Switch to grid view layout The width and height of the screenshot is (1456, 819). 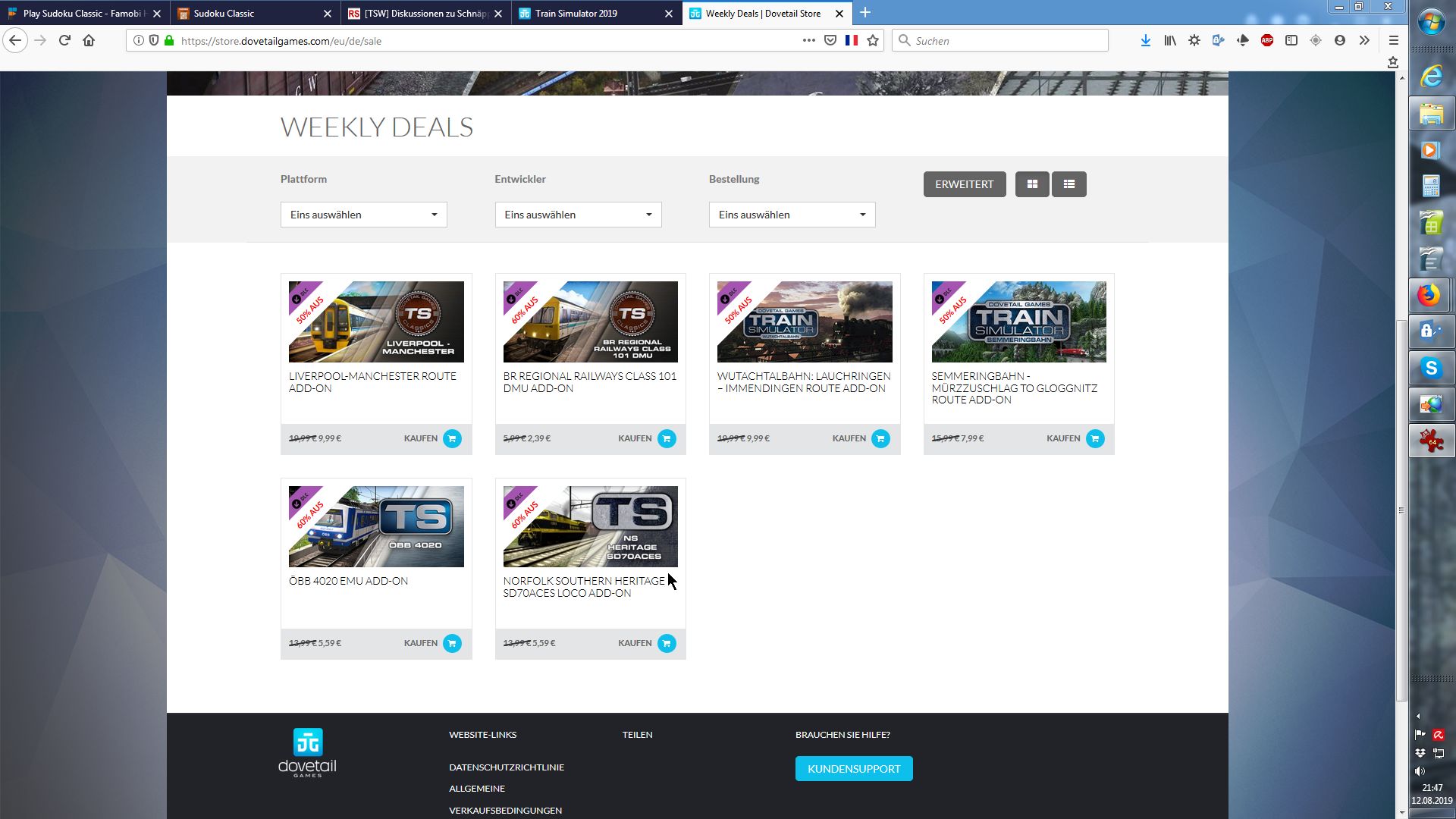(1032, 184)
